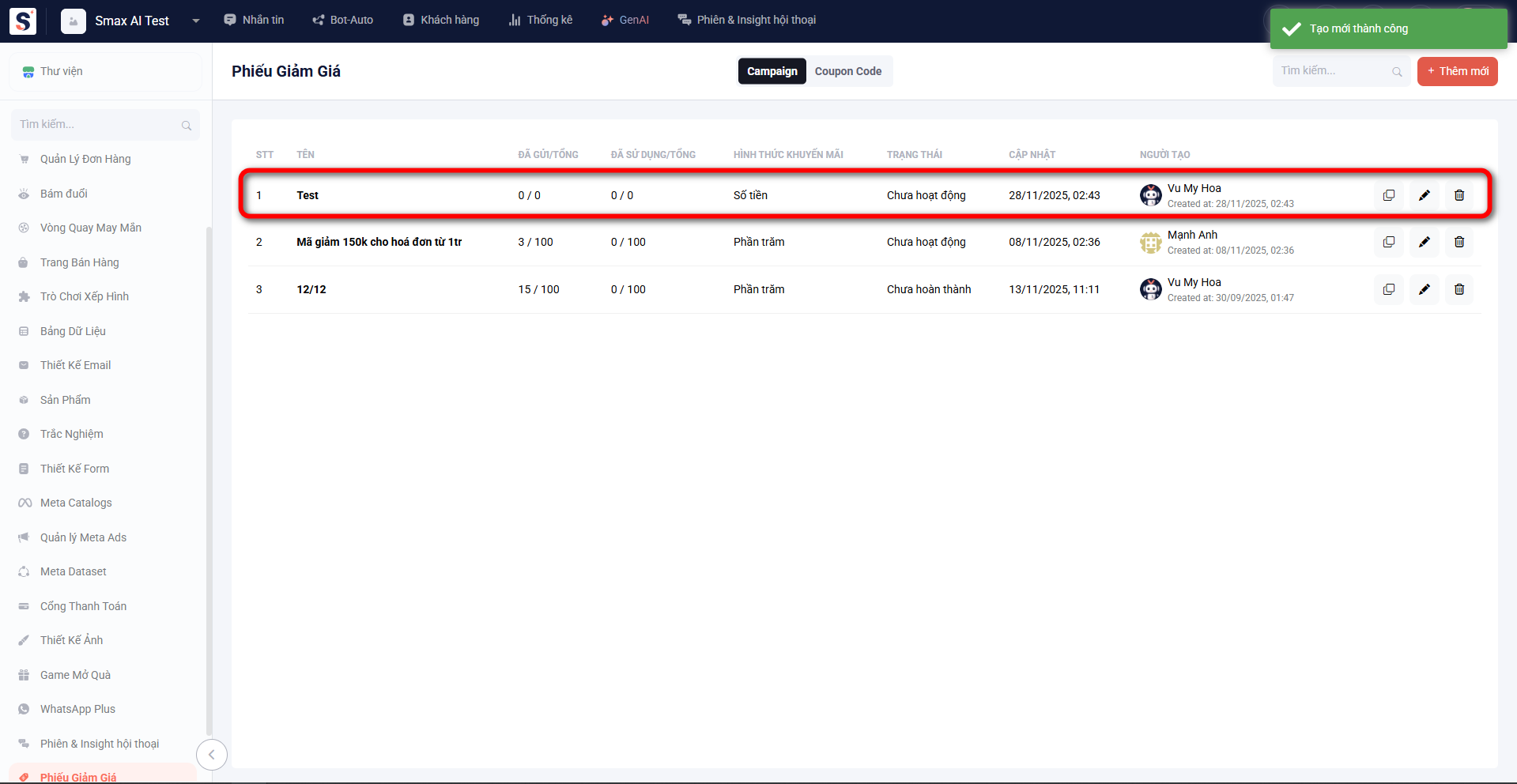The height and width of the screenshot is (784, 1517).
Task: Switch to the Coupon Code tab
Action: 847,71
